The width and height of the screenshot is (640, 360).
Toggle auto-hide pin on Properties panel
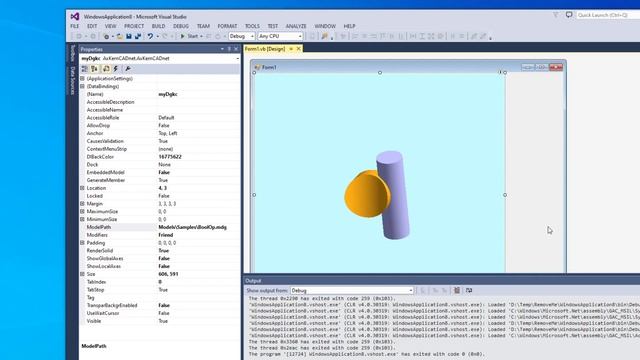[229, 49]
